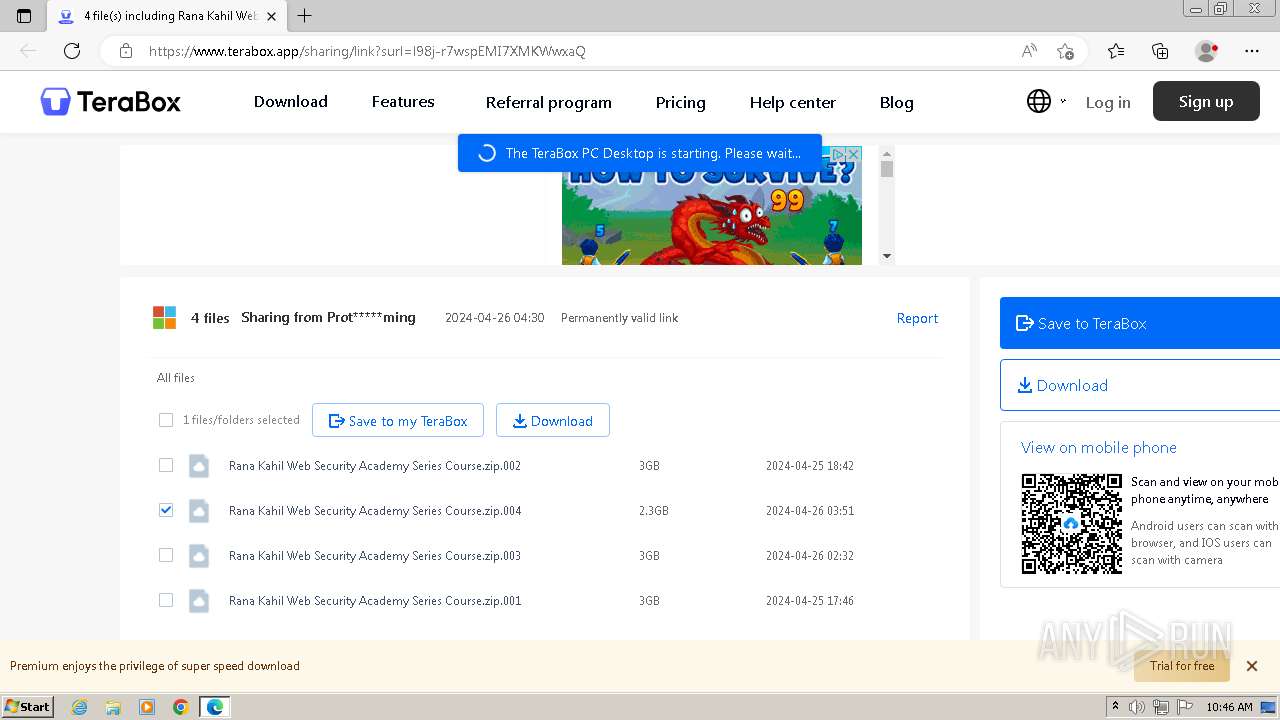Screen dimensions: 1280x720
Task: Open Rana Kahil Course.zip.002 file name
Action: pyautogui.click(x=375, y=466)
